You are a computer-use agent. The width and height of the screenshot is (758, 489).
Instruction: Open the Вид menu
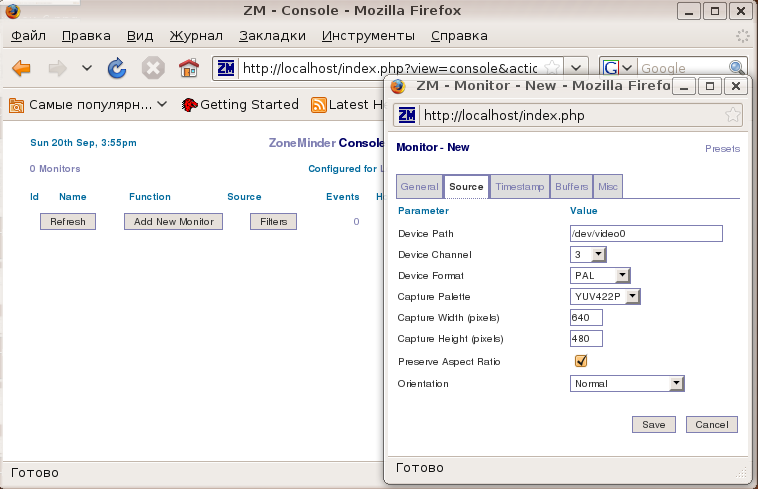pos(140,36)
